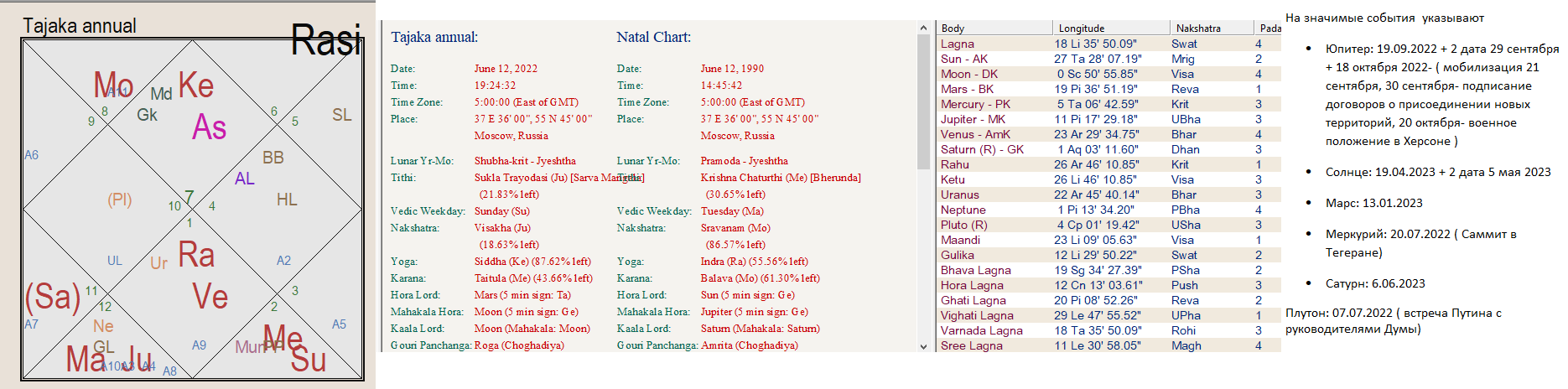Select the Jupiter - MK row

(1109, 119)
